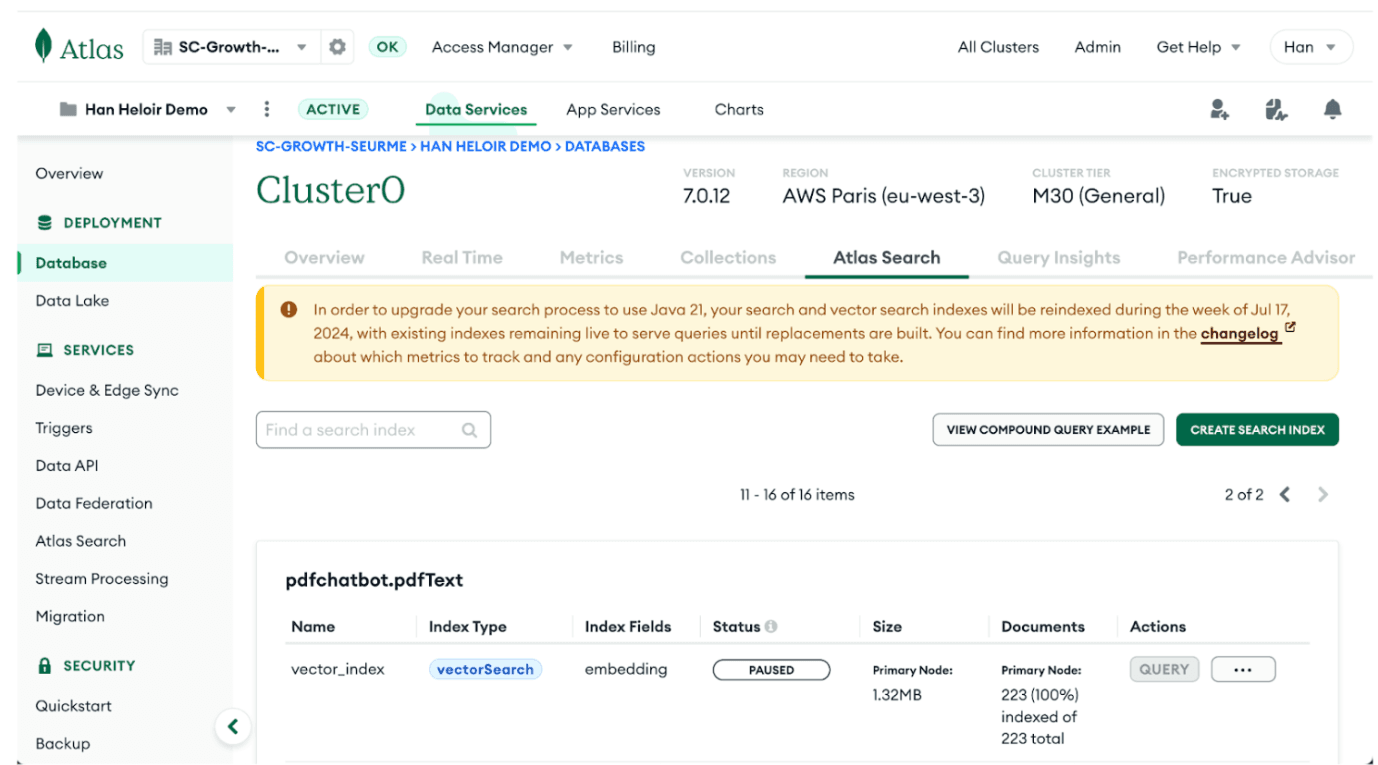Open Data API in the sidebar

point(67,465)
